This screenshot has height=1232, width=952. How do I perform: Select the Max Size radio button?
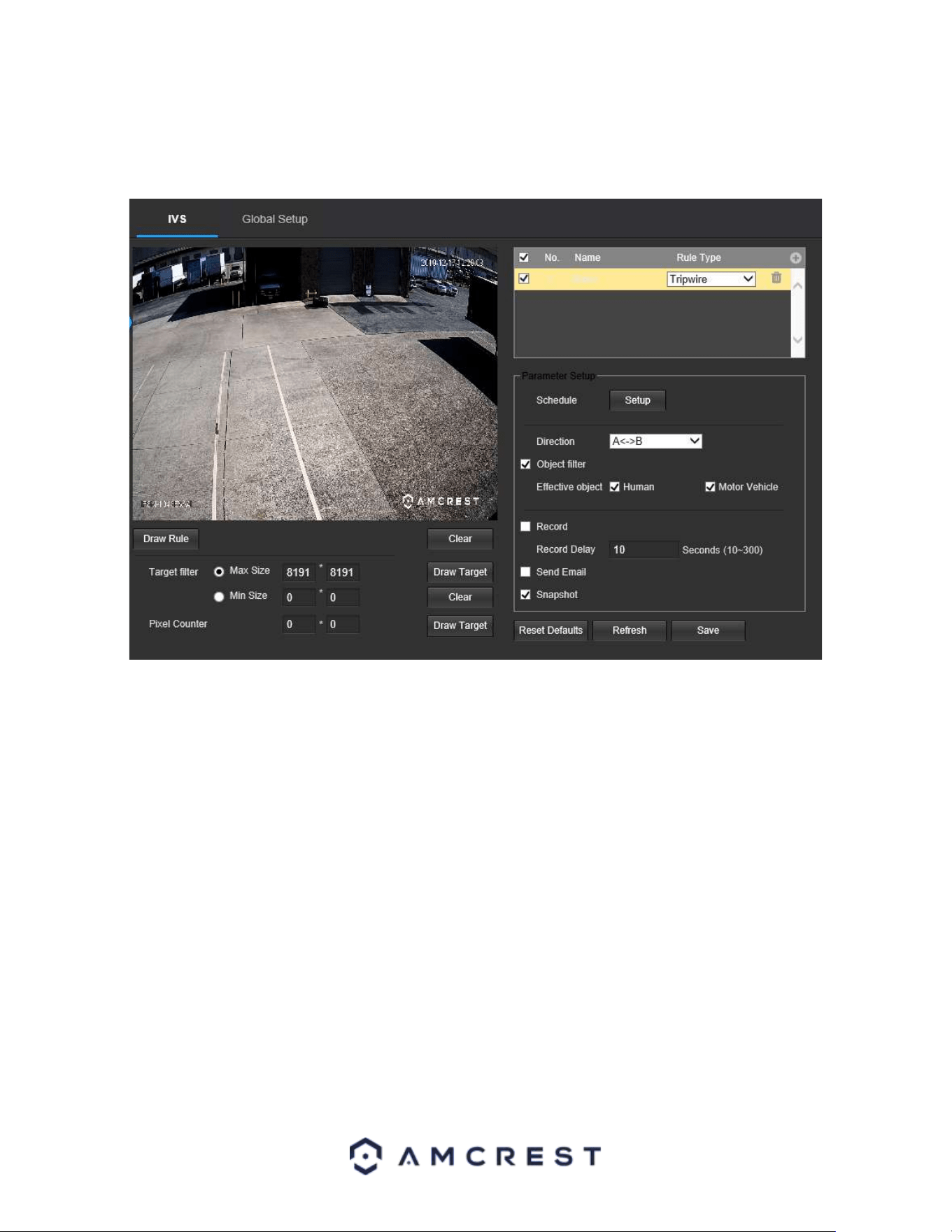(219, 572)
